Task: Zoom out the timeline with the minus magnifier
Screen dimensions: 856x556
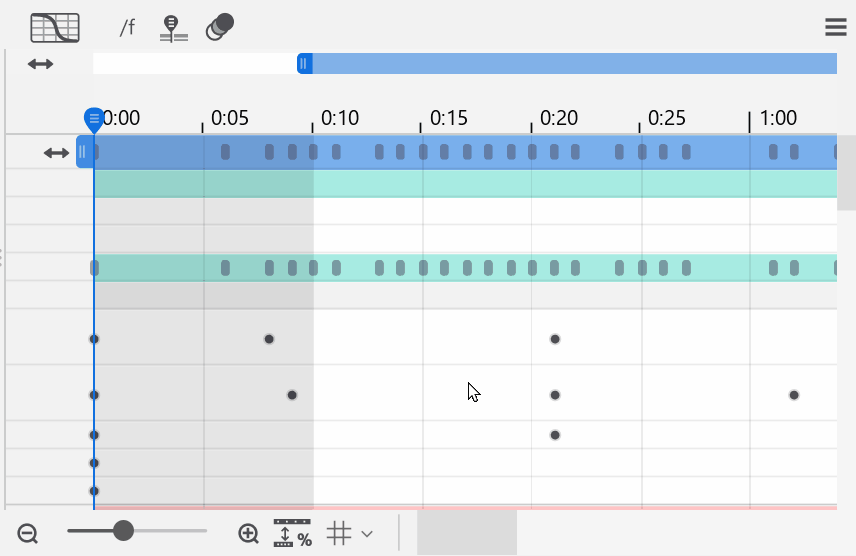Action: pos(28,534)
